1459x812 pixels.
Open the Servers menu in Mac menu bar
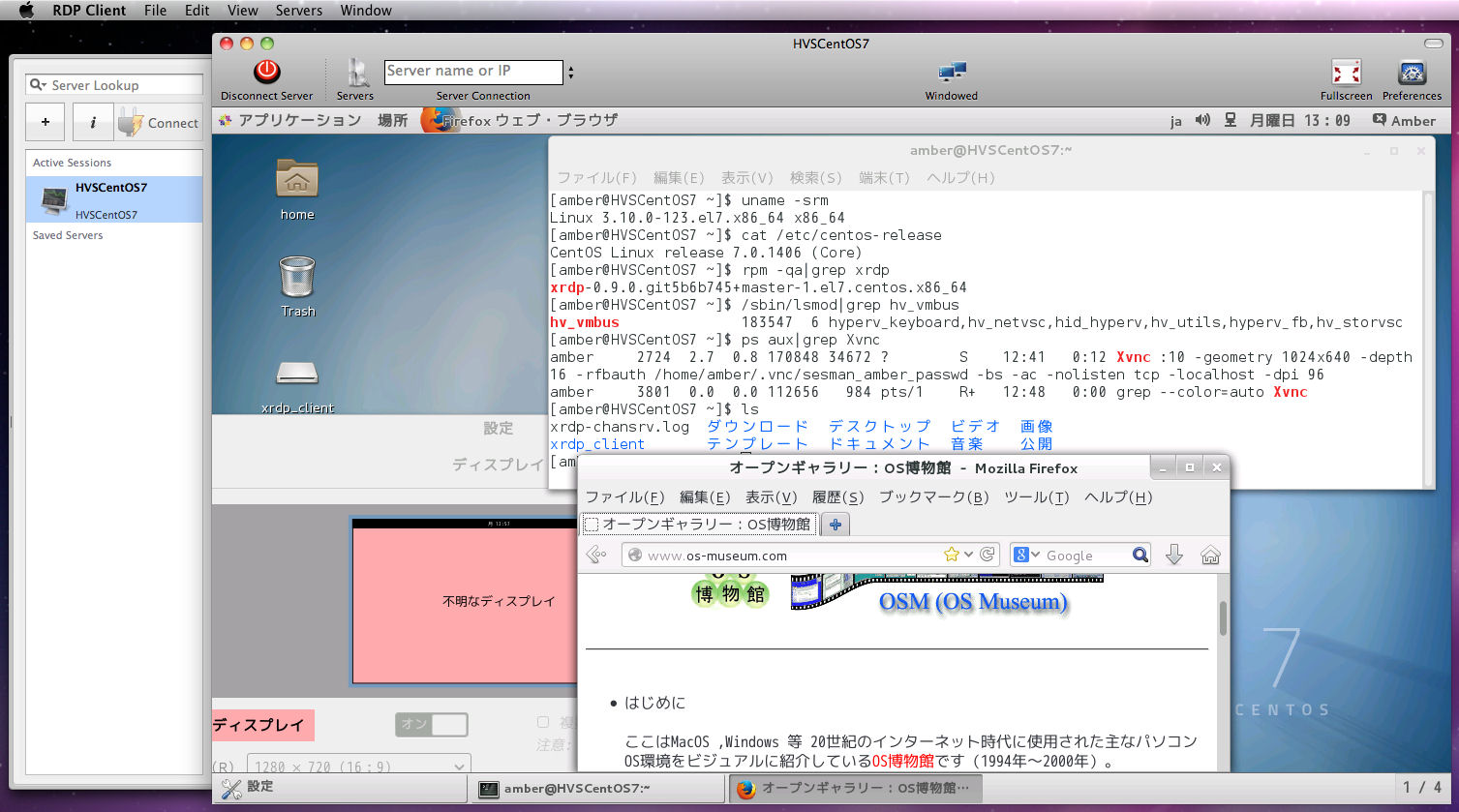tap(298, 11)
